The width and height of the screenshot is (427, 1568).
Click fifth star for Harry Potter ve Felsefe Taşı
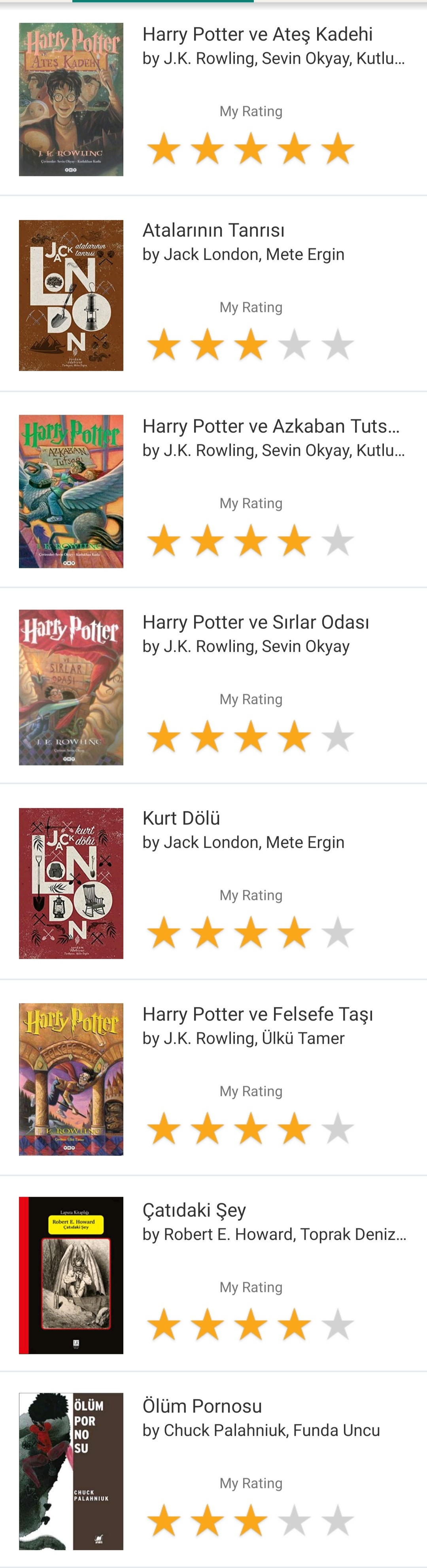(x=338, y=1129)
